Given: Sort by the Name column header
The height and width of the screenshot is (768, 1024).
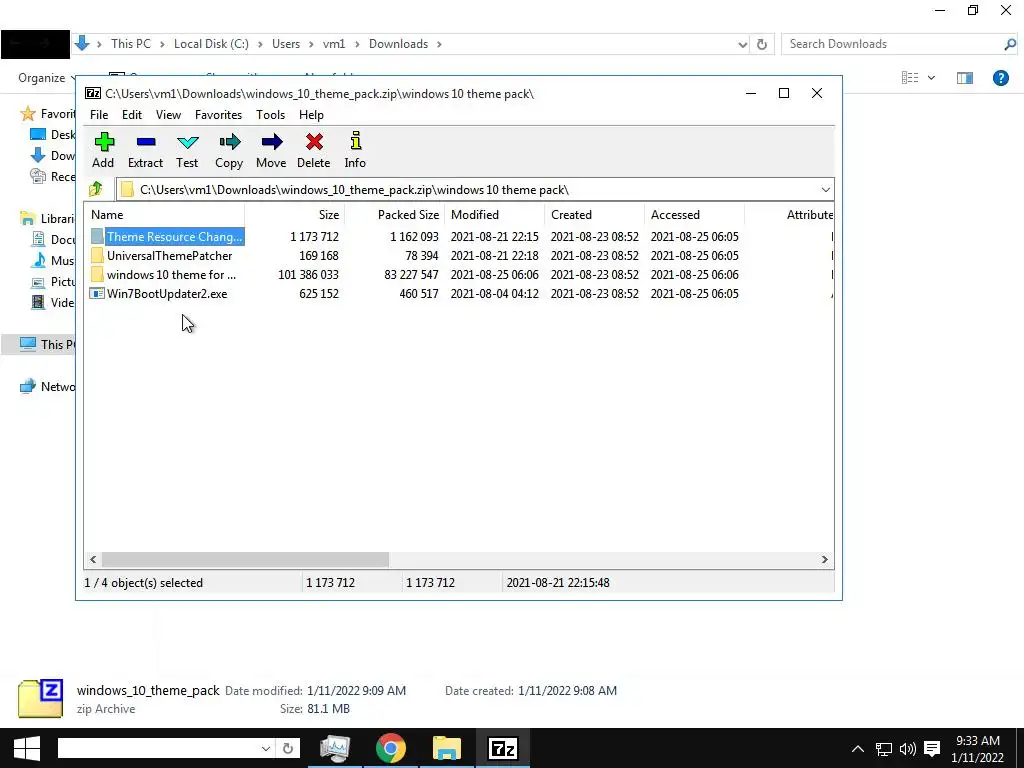Looking at the screenshot, I should [x=166, y=215].
